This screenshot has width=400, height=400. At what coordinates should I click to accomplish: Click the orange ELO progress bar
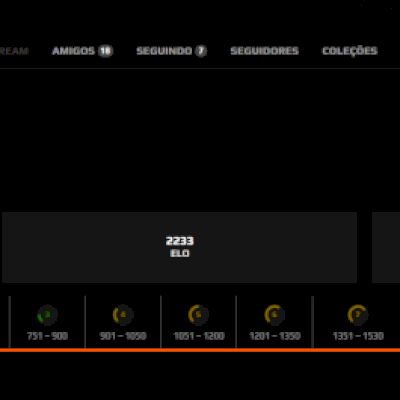200,350
